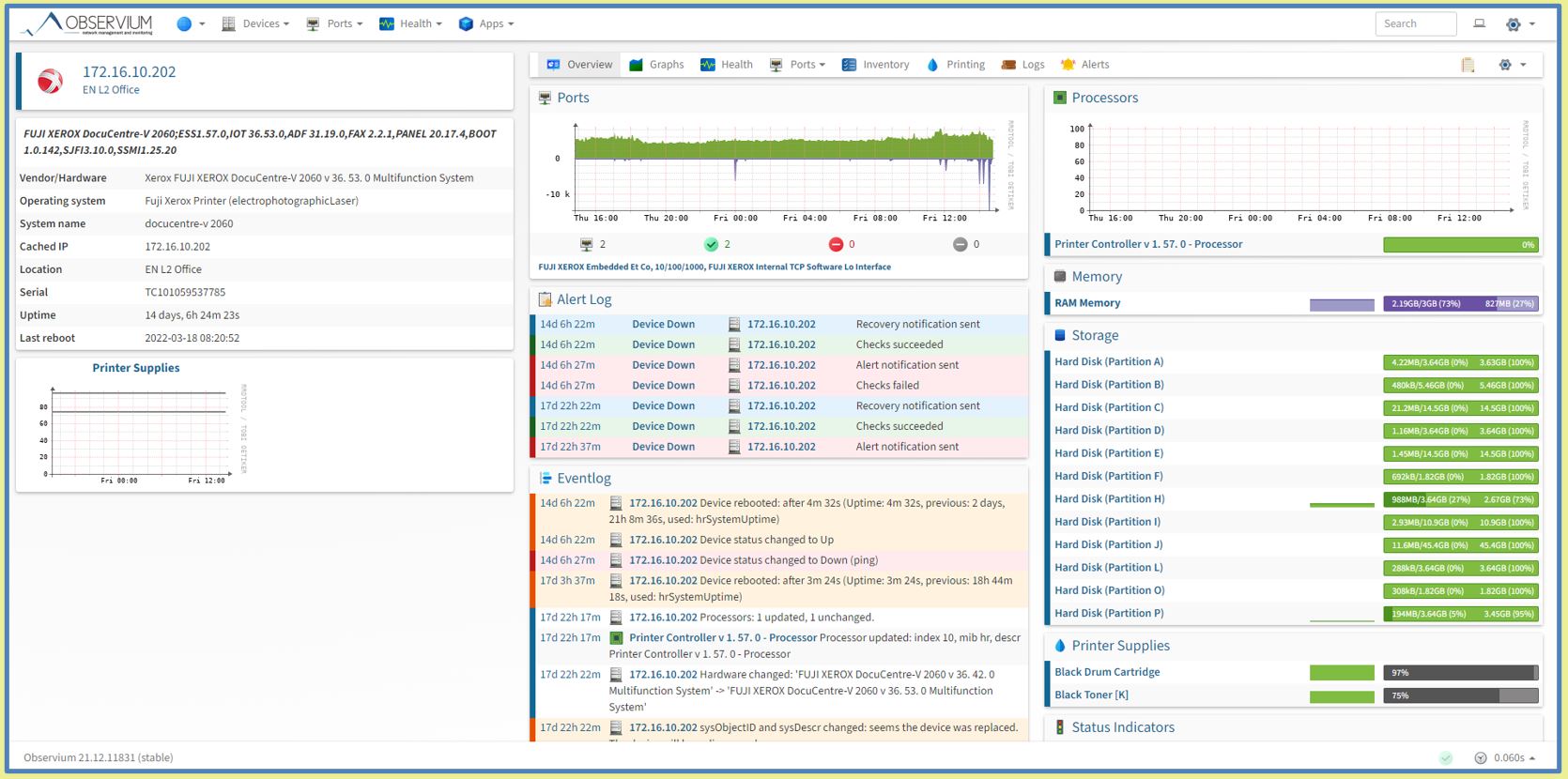Screen dimensions: 1568x779
Task: Click the notes icon in the device tab bar
Action: 1468,65
